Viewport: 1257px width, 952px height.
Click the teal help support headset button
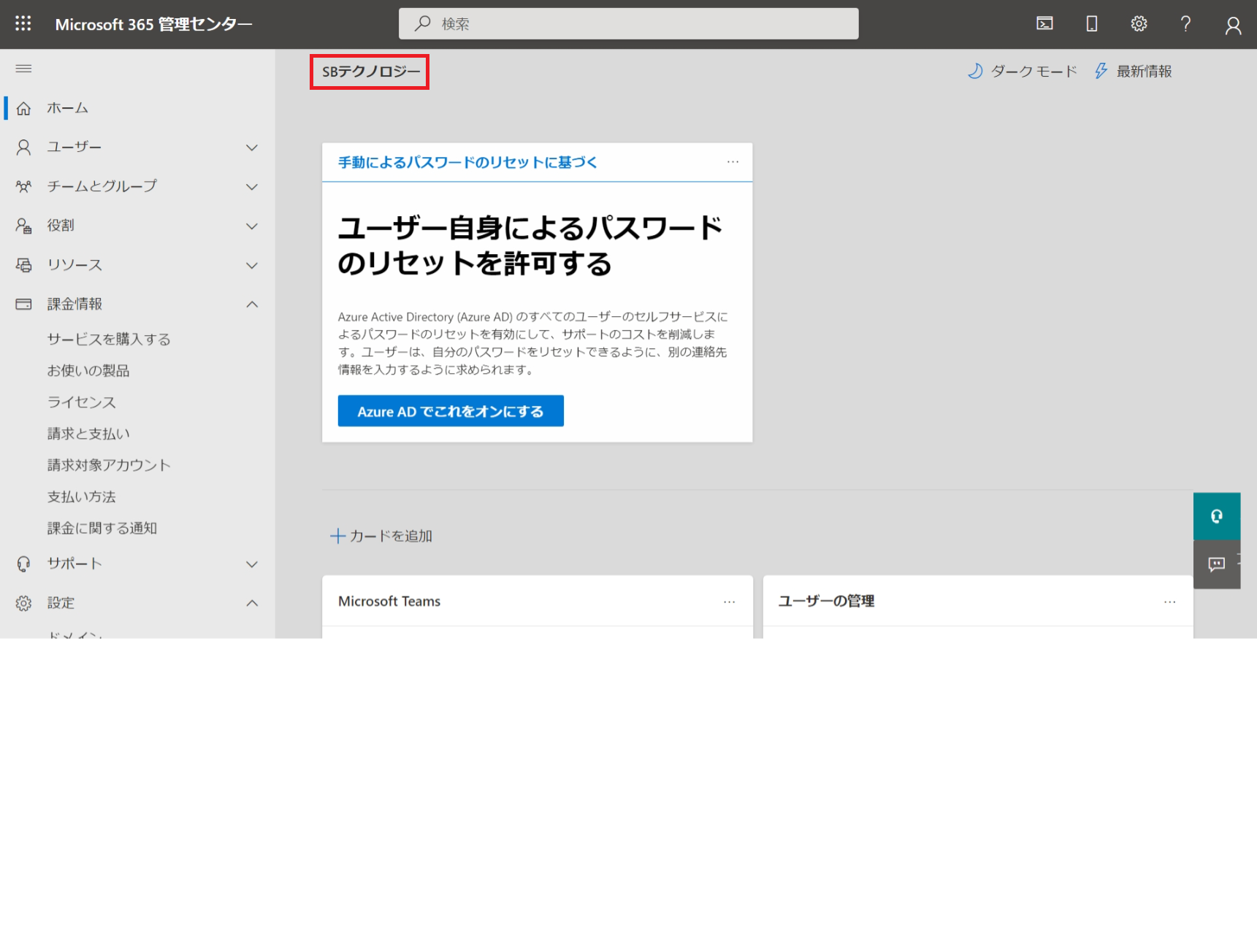[1217, 516]
